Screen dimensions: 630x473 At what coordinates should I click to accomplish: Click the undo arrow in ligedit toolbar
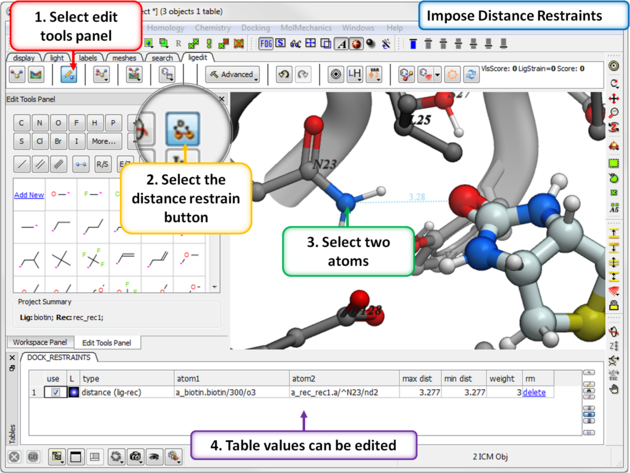pyautogui.click(x=283, y=75)
